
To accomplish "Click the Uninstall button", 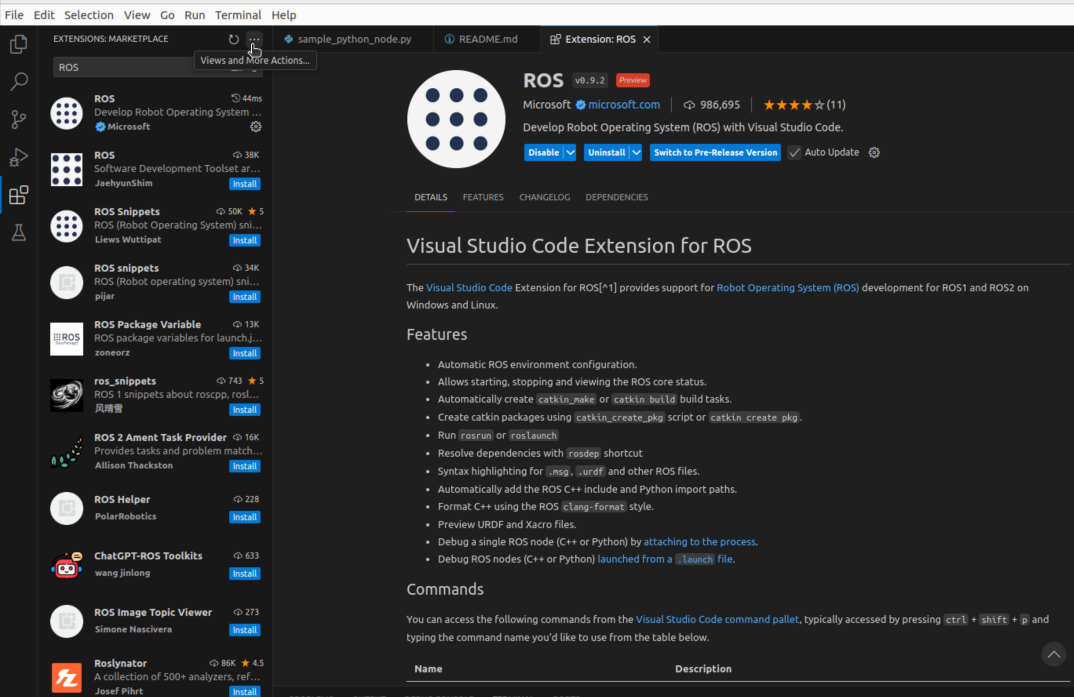I will click(607, 153).
